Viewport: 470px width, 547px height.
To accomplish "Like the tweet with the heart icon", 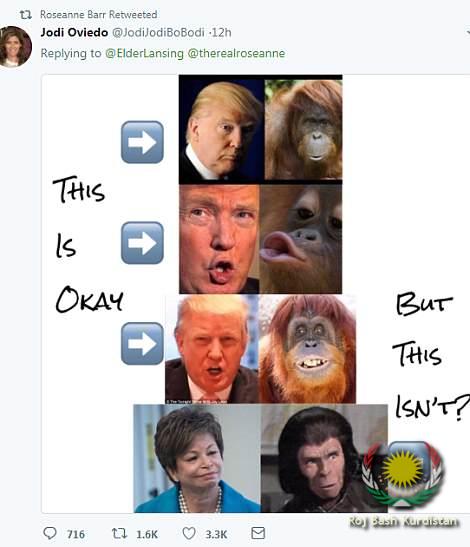I will point(189,533).
